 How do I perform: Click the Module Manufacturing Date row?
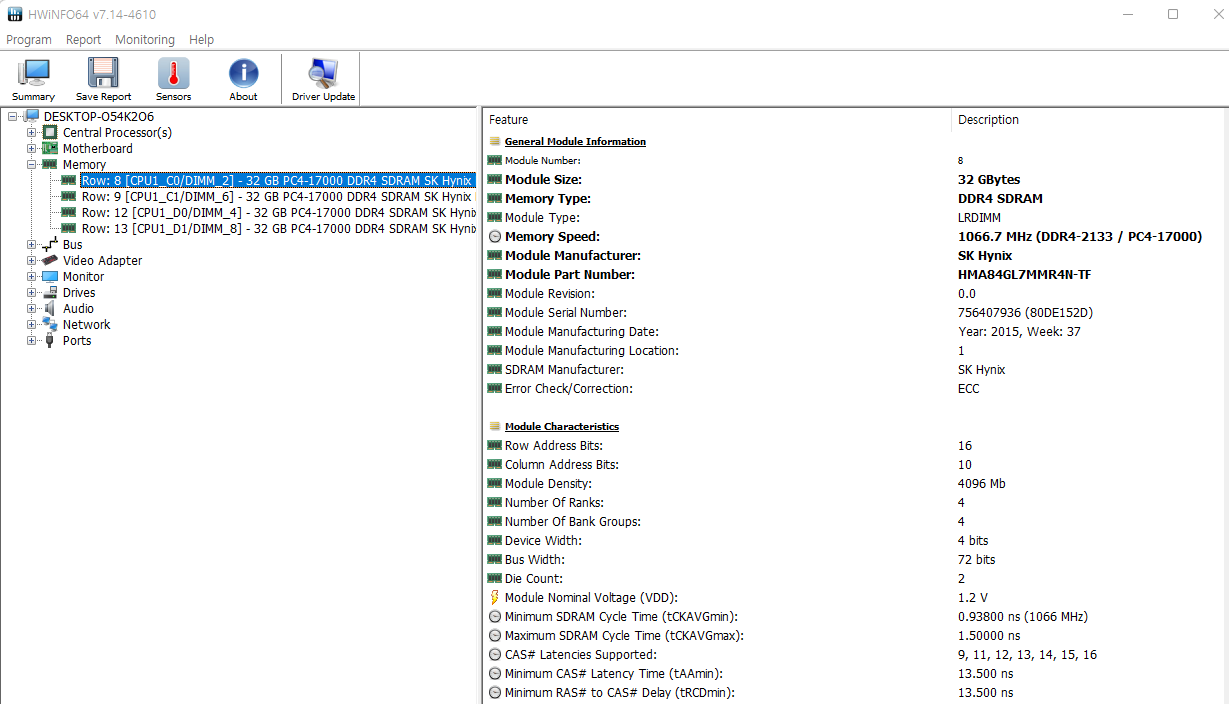coord(856,332)
